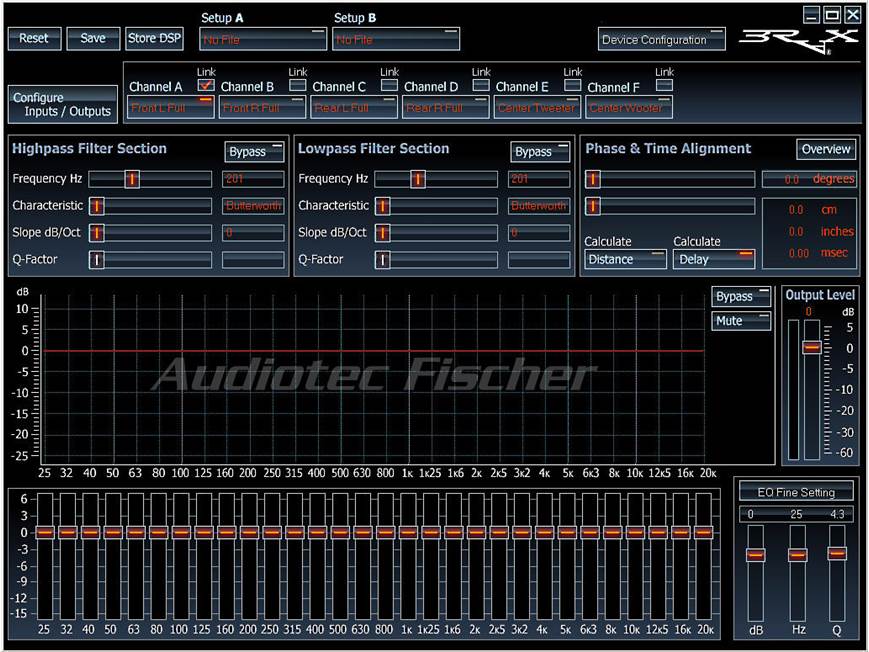869x652 pixels.
Task: Select the Center Tweeter channel tab
Action: pyautogui.click(x=537, y=108)
